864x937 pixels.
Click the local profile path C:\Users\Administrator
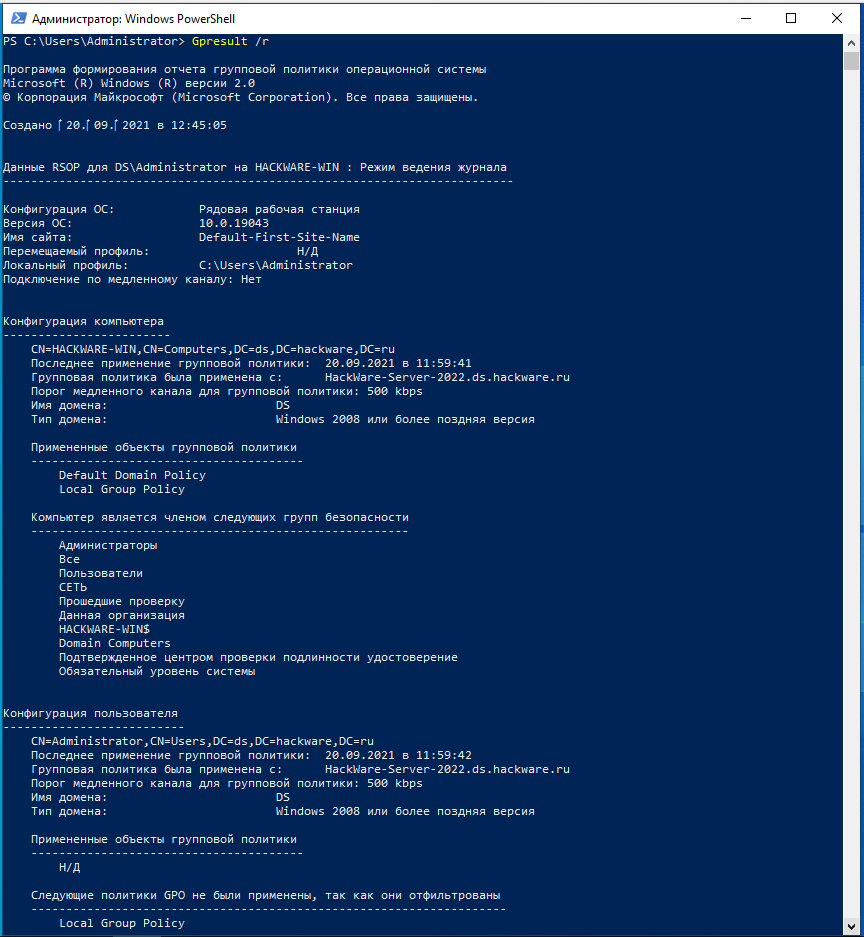[276, 265]
